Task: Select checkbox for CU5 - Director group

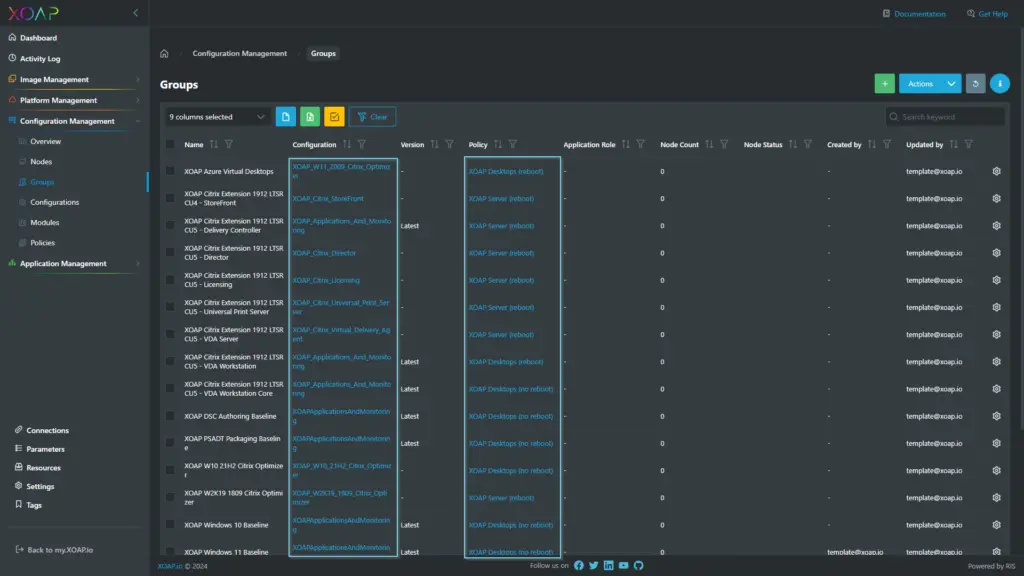Action: pyautogui.click(x=170, y=253)
